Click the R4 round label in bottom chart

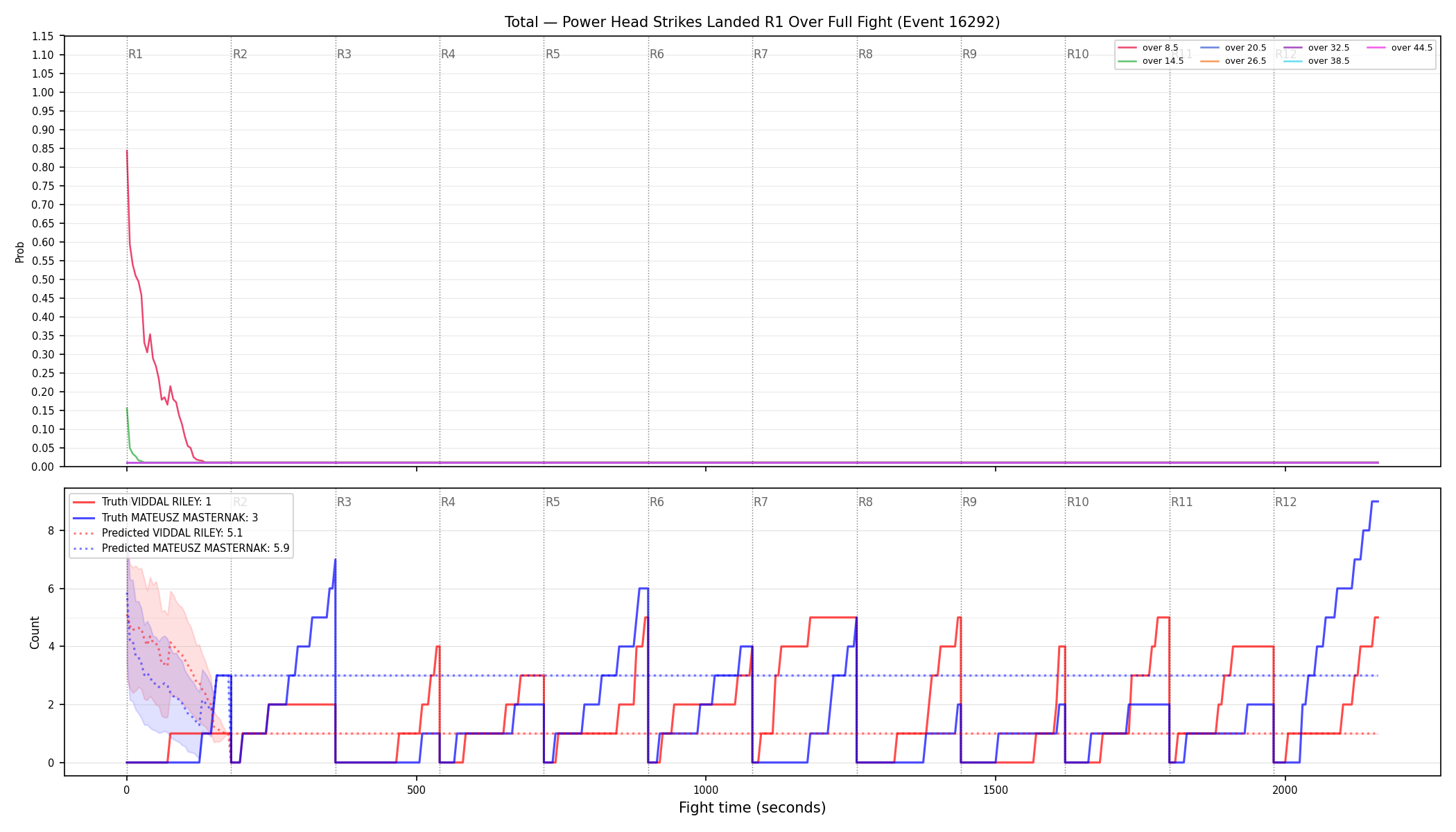click(x=448, y=502)
